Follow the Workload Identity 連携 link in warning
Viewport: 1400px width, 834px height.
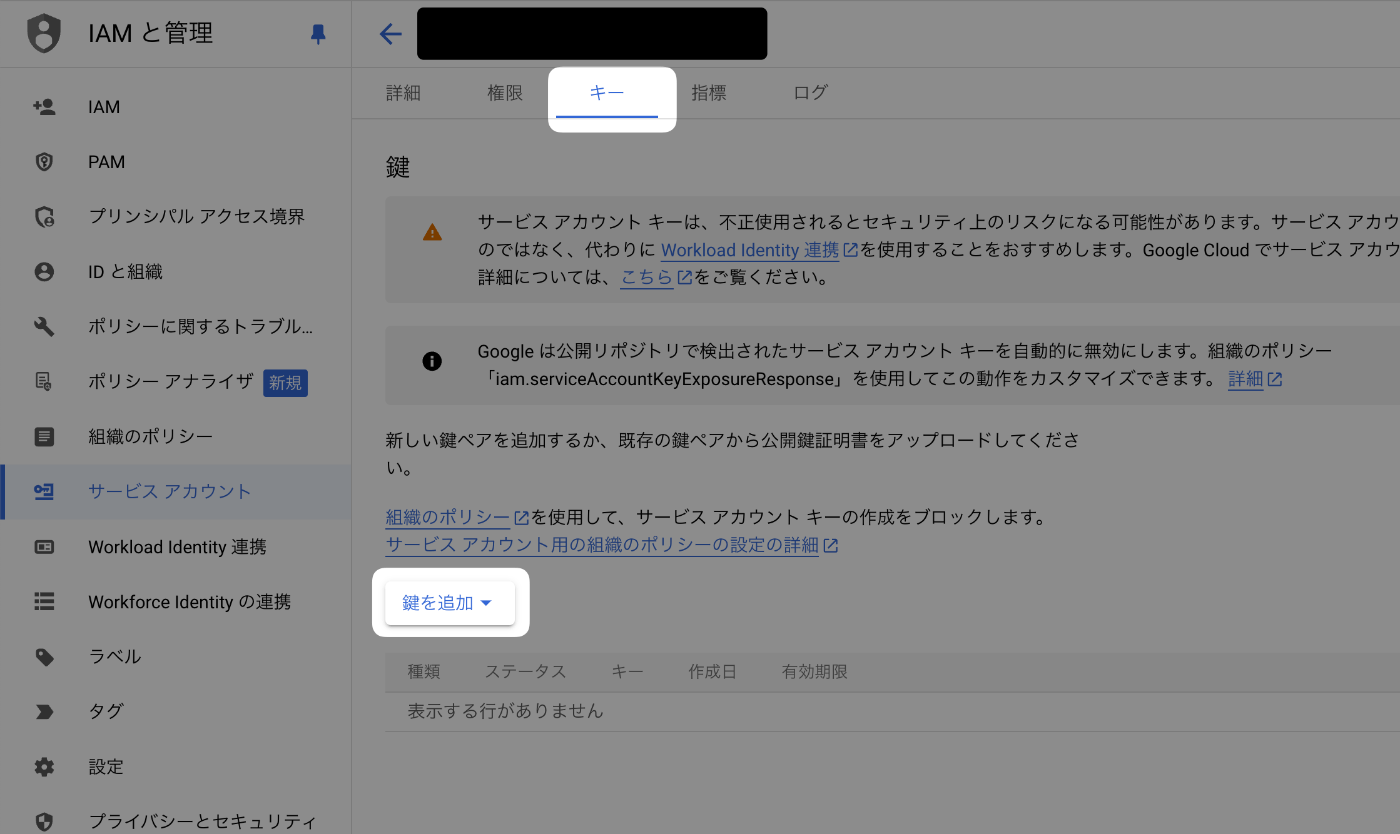(750, 250)
